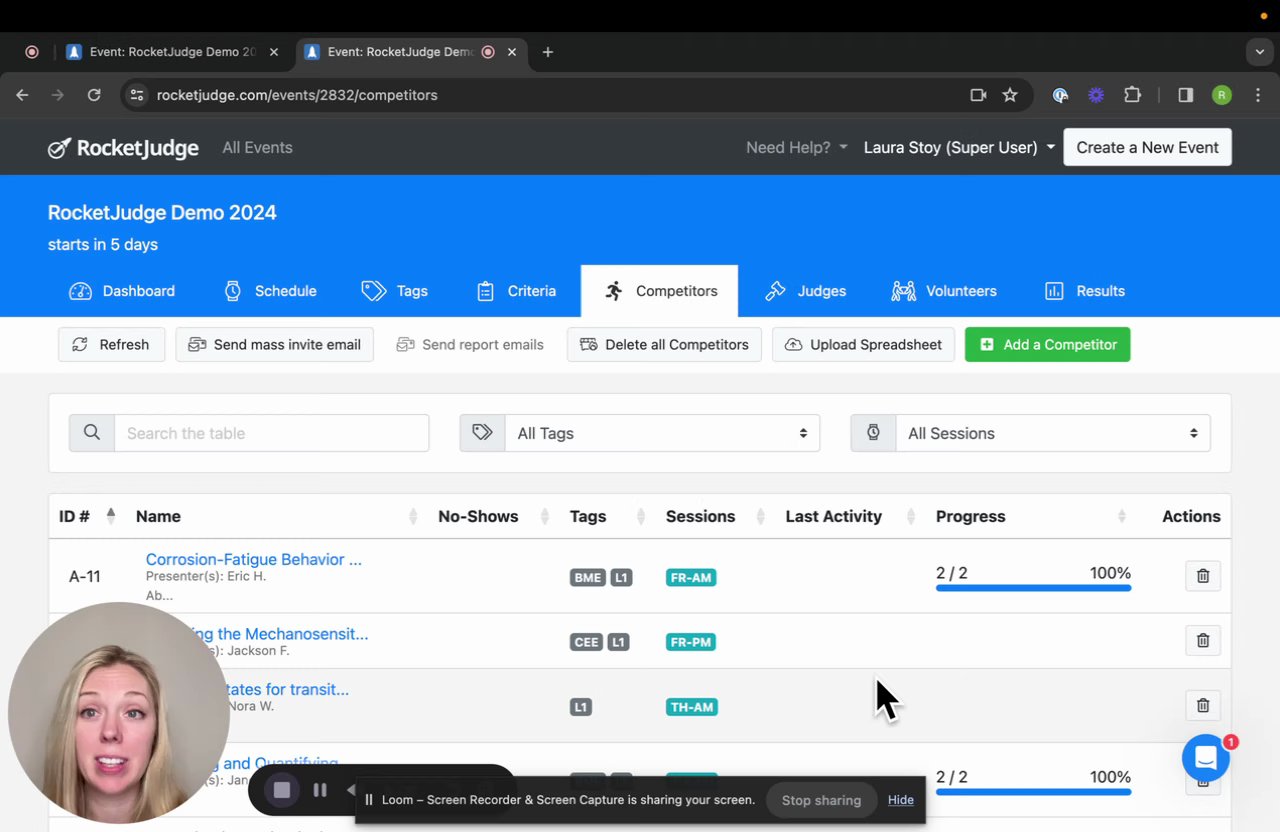Close the first RocketJudge Demo browser tab
The width and height of the screenshot is (1280, 832).
click(274, 52)
